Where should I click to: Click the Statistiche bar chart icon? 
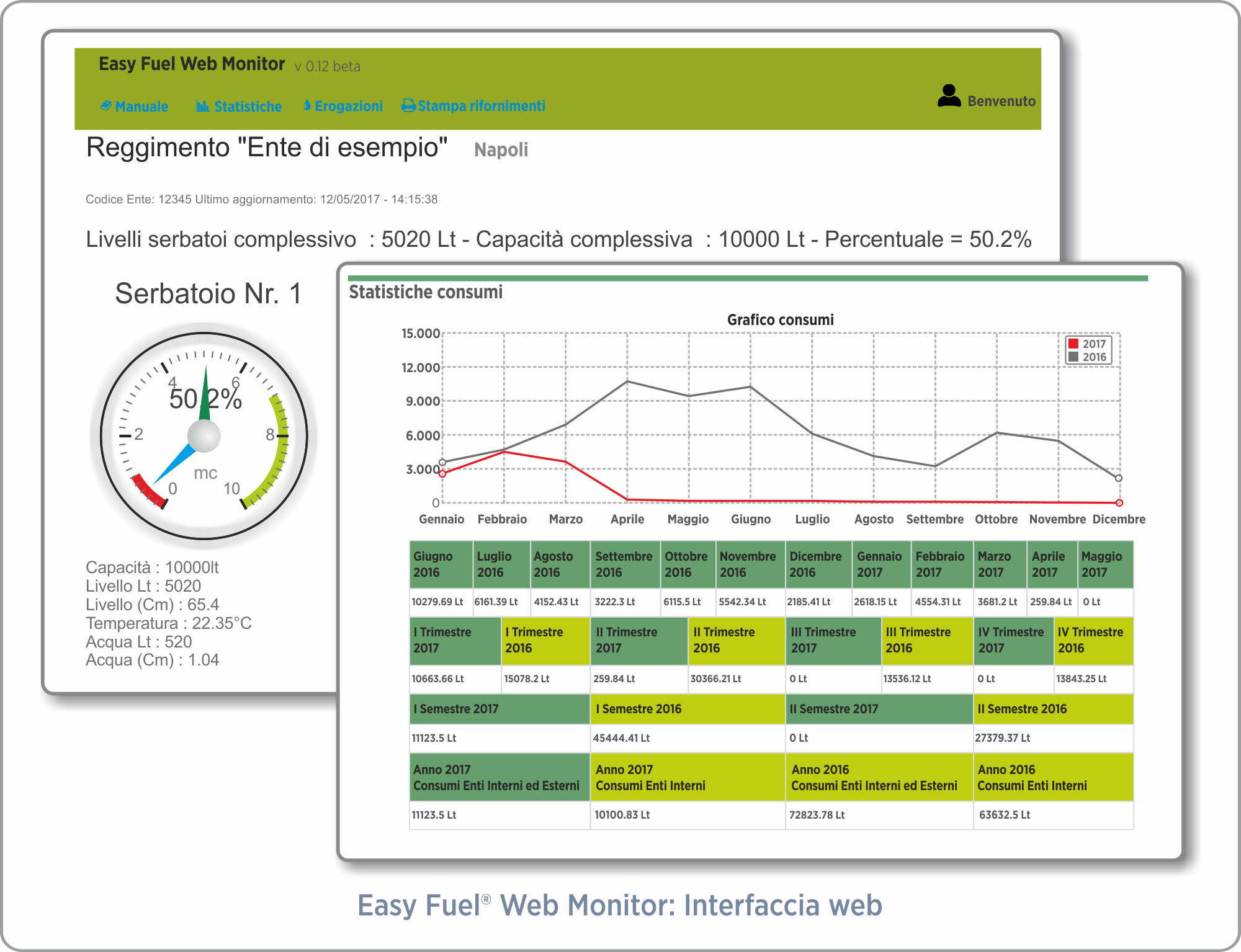tap(202, 106)
